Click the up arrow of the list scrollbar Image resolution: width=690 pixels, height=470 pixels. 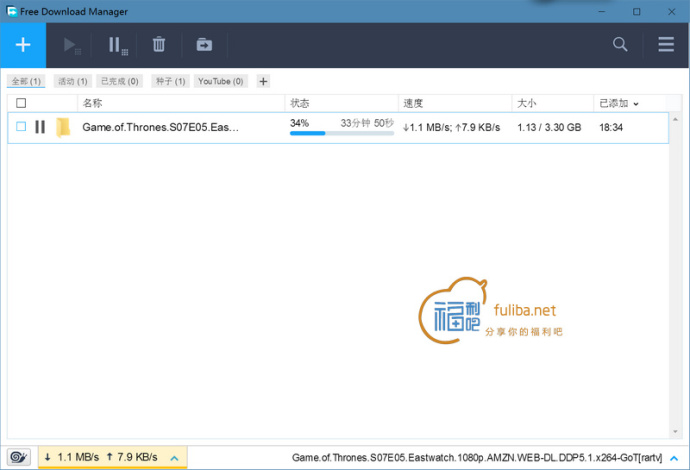675,119
